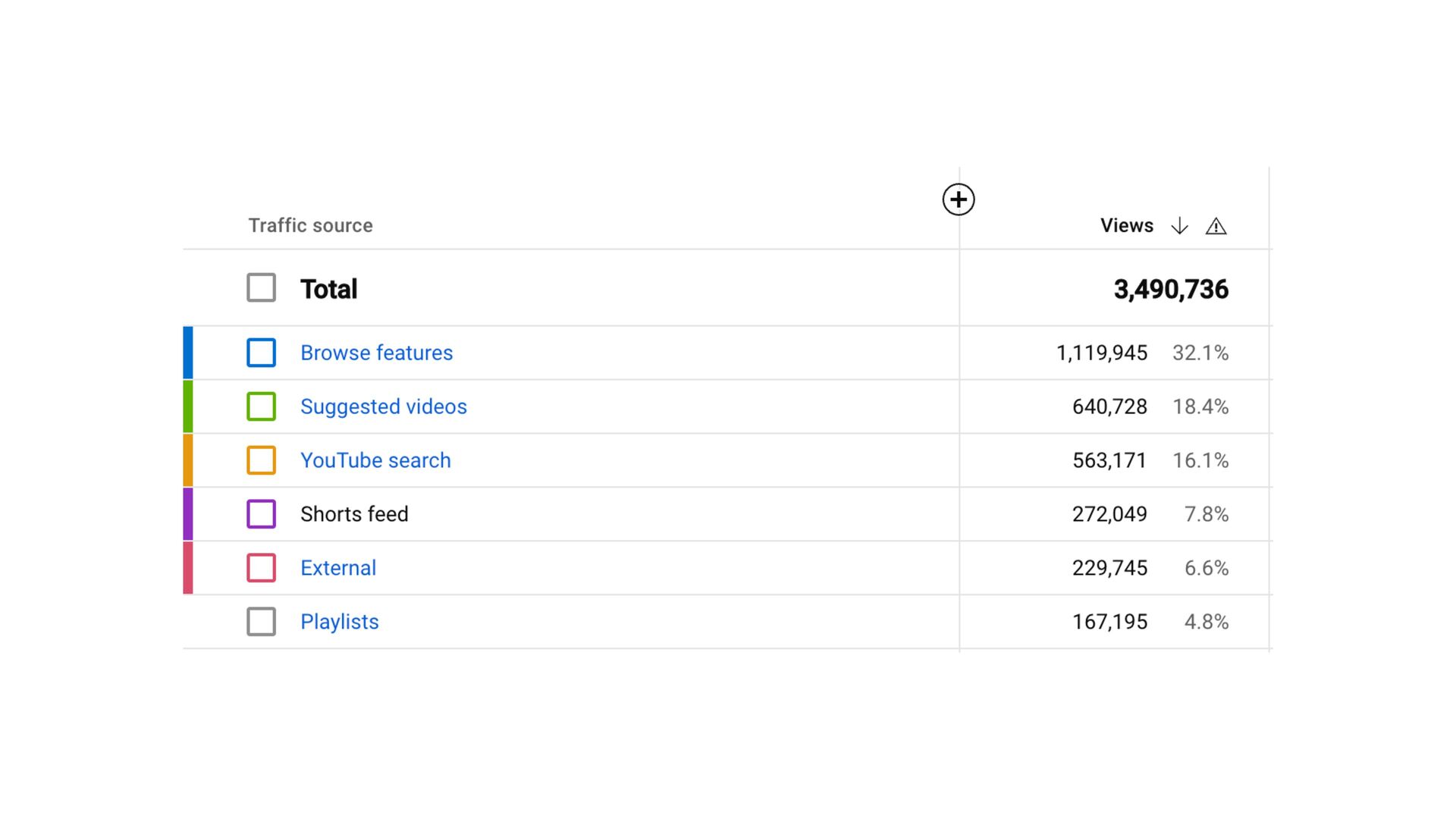Viewport: 1456px width, 819px height.
Task: Open the YouTube search traffic link
Action: click(x=375, y=460)
